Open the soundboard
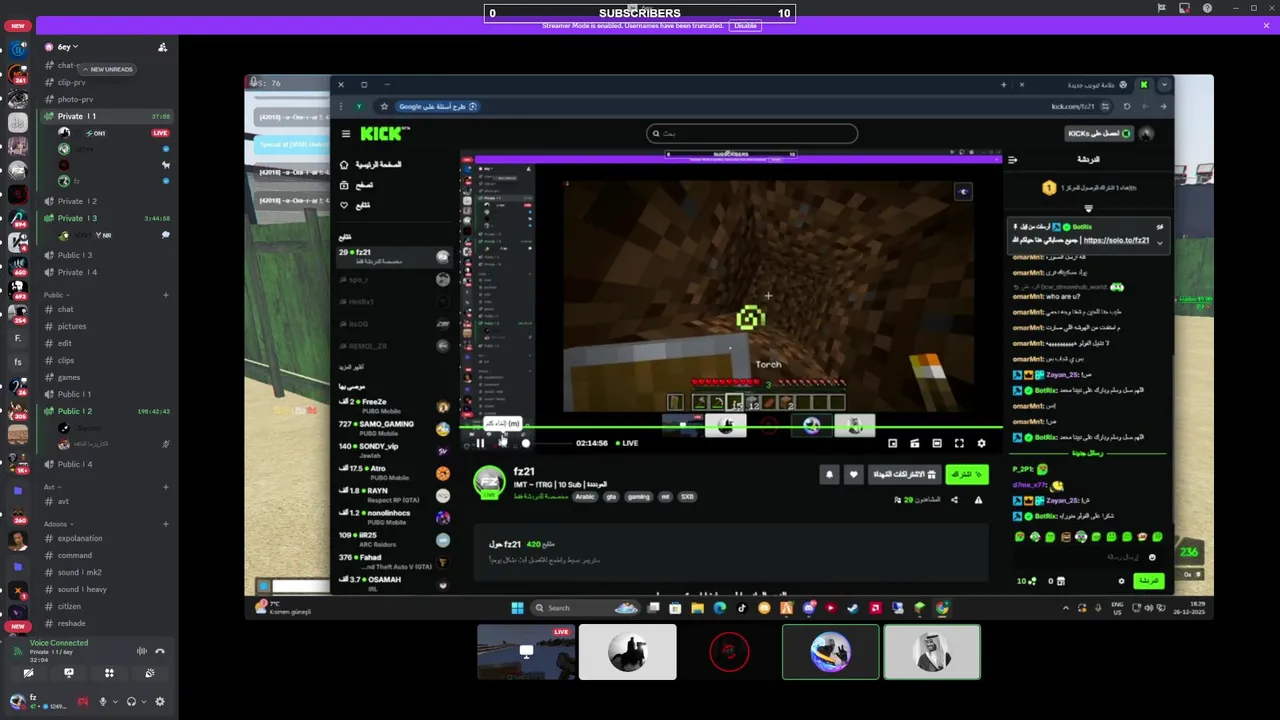Viewport: 1280px width, 720px height. [x=150, y=673]
